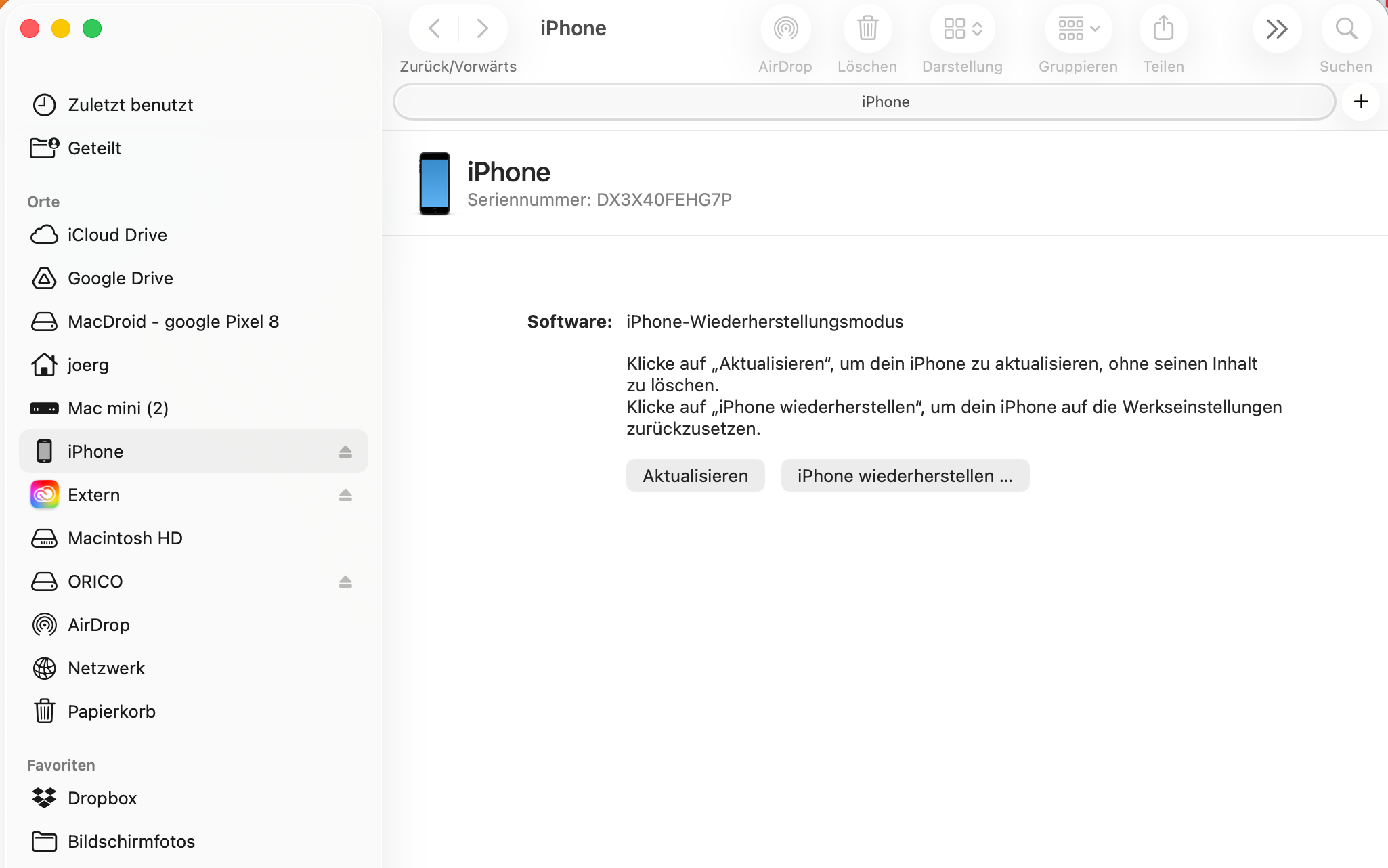Viewport: 1388px width, 868px height.
Task: Expand the hidden toolbar items chevron
Action: point(1276,28)
